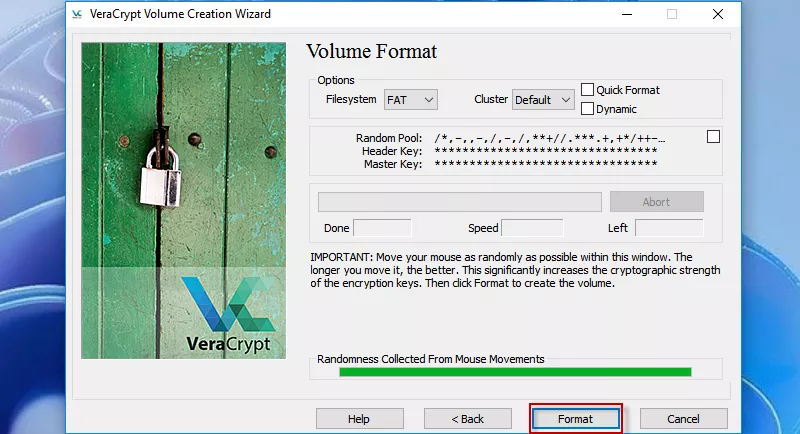Click the Cluster label
Image resolution: width=800 pixels, height=434 pixels.
point(491,99)
